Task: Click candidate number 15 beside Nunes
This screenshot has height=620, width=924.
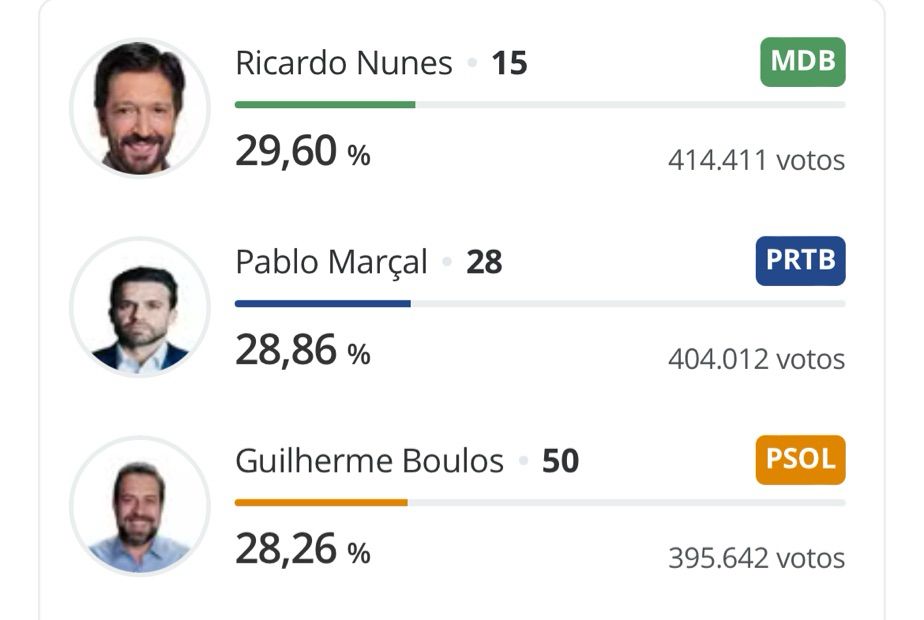Action: pyautogui.click(x=510, y=63)
